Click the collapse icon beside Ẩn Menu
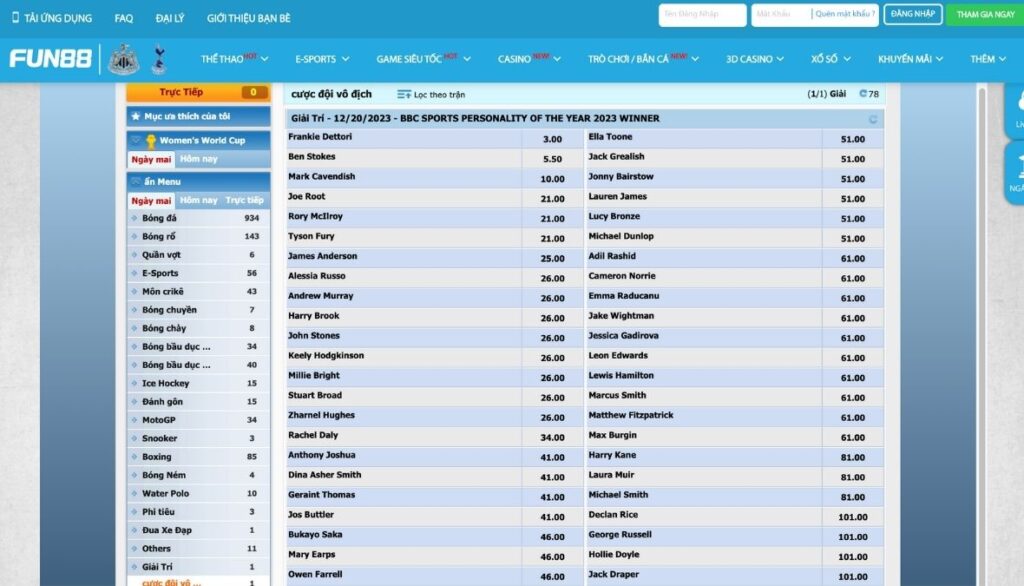Image resolution: width=1024 pixels, height=586 pixels. coord(136,182)
